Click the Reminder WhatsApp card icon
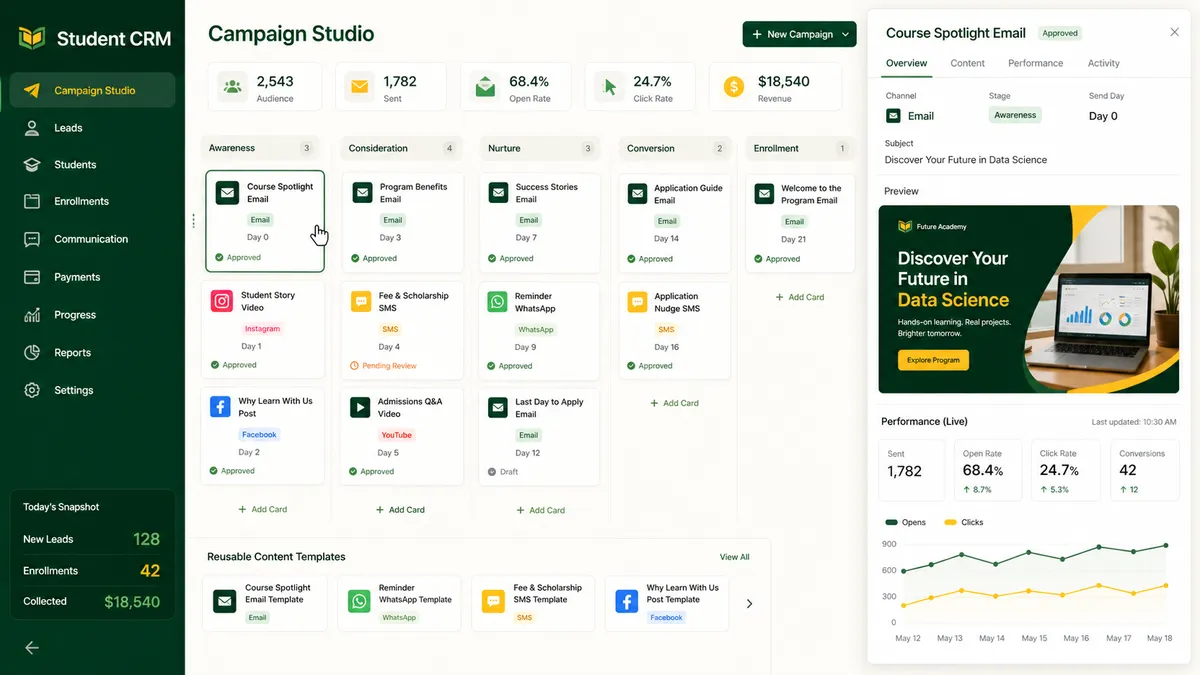 point(497,301)
